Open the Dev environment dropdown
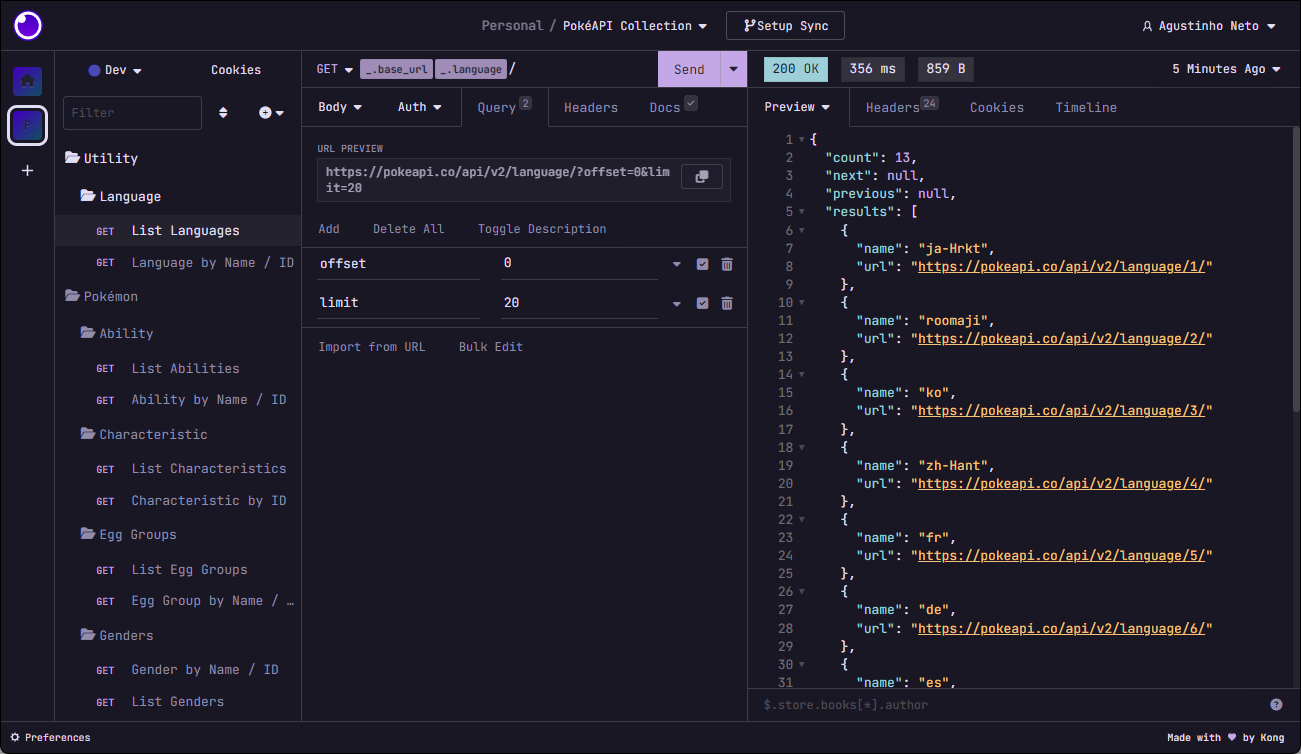Viewport: 1301px width, 754px height. [115, 70]
